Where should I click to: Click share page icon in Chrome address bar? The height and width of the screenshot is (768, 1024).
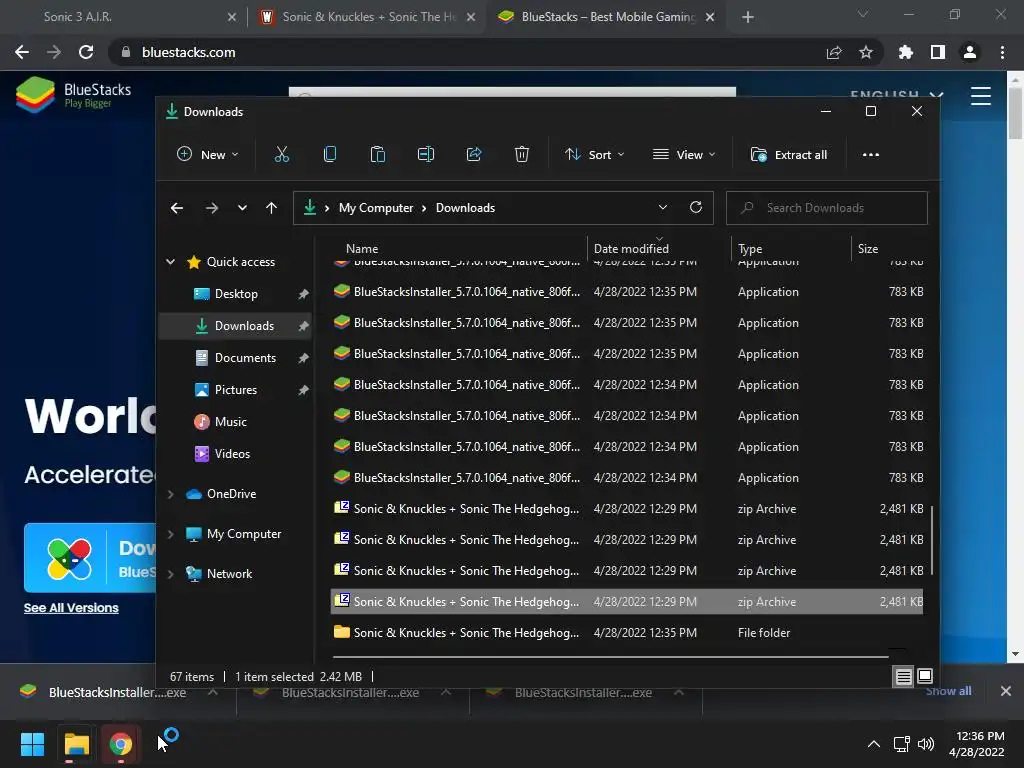coord(834,52)
